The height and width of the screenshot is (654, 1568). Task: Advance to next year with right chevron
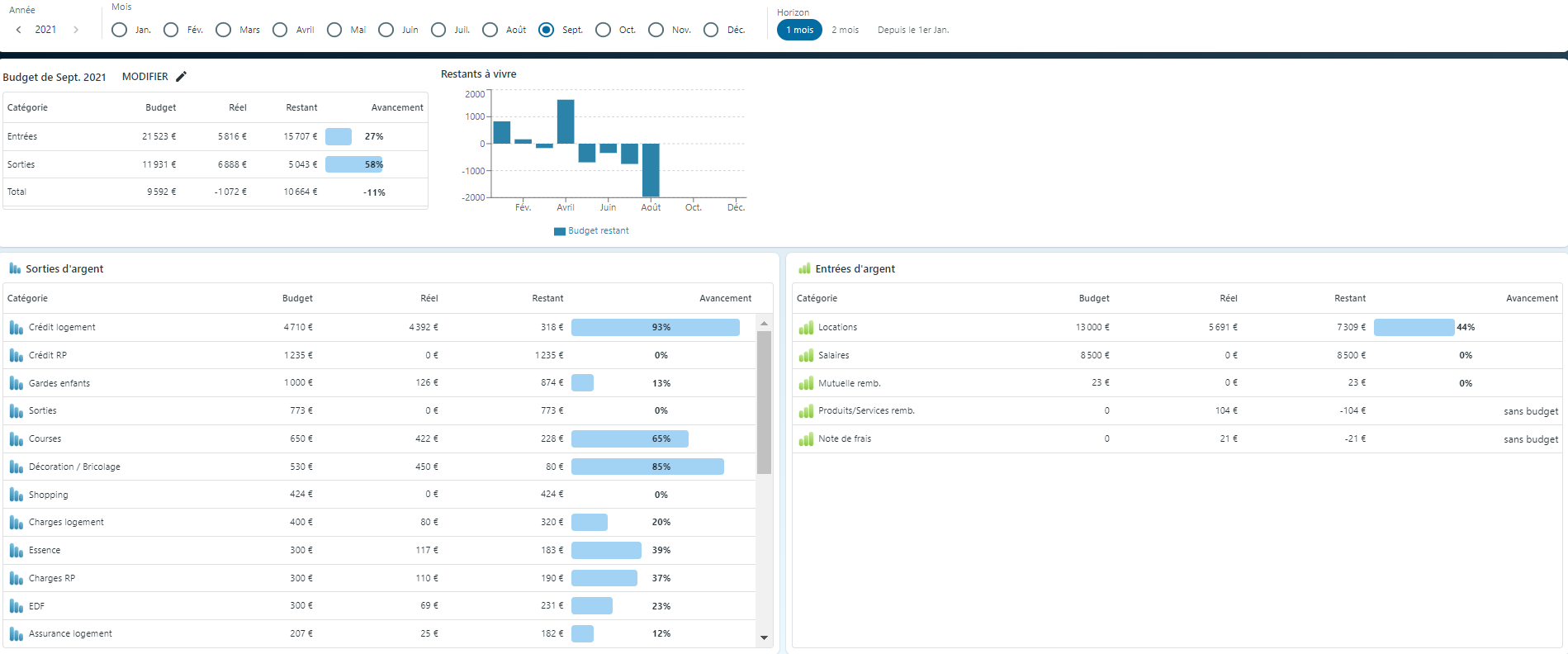[x=76, y=30]
